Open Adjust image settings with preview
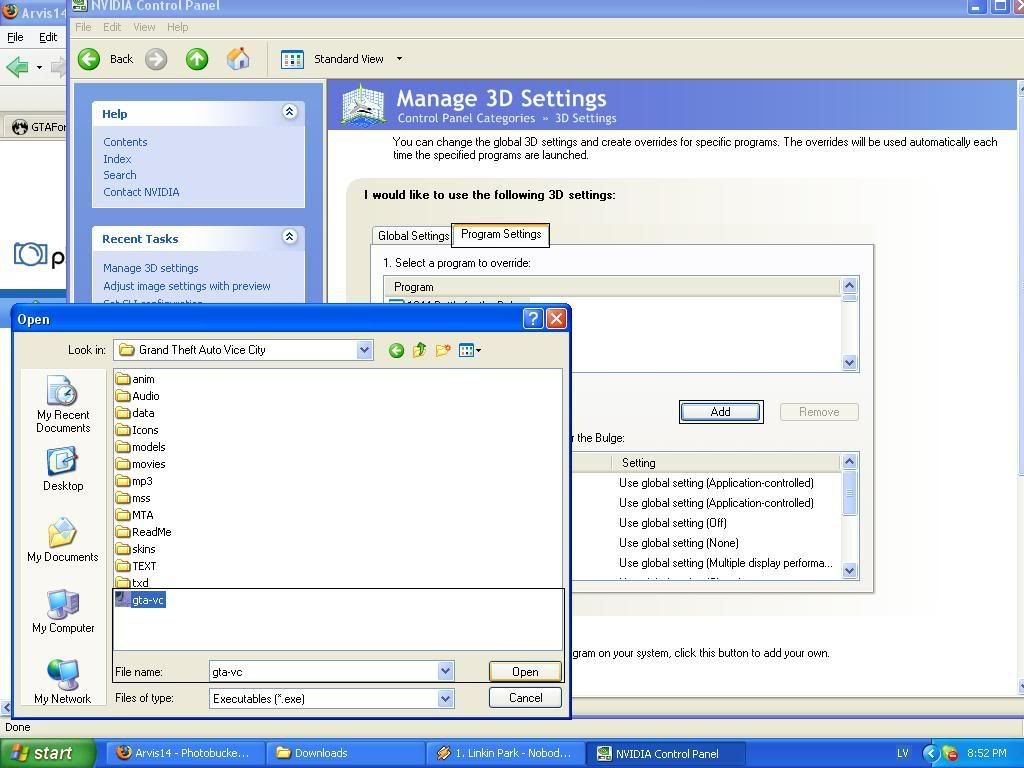Image resolution: width=1024 pixels, height=768 pixels. (x=187, y=286)
